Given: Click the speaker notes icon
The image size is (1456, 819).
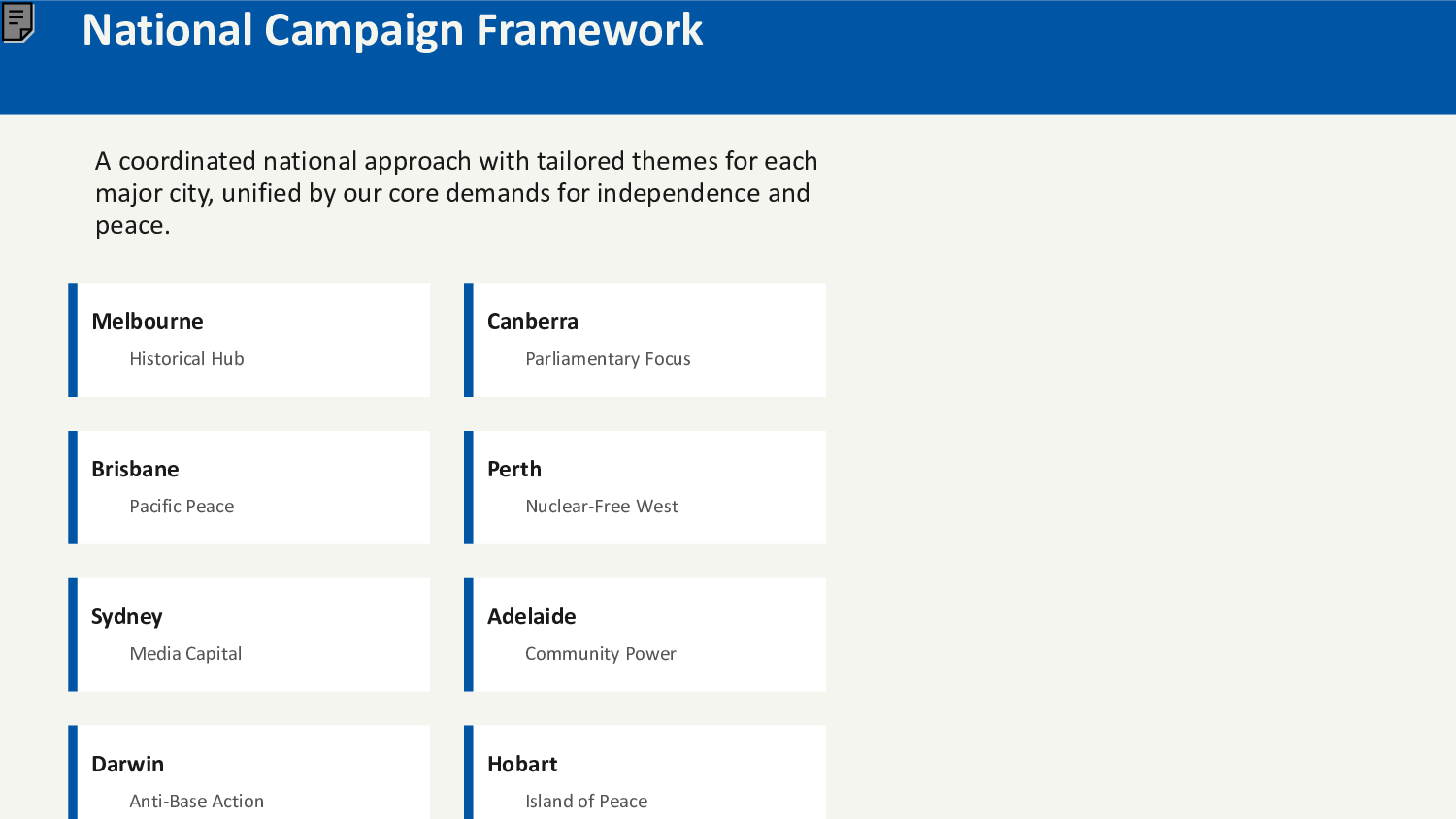Looking at the screenshot, I should 18,22.
